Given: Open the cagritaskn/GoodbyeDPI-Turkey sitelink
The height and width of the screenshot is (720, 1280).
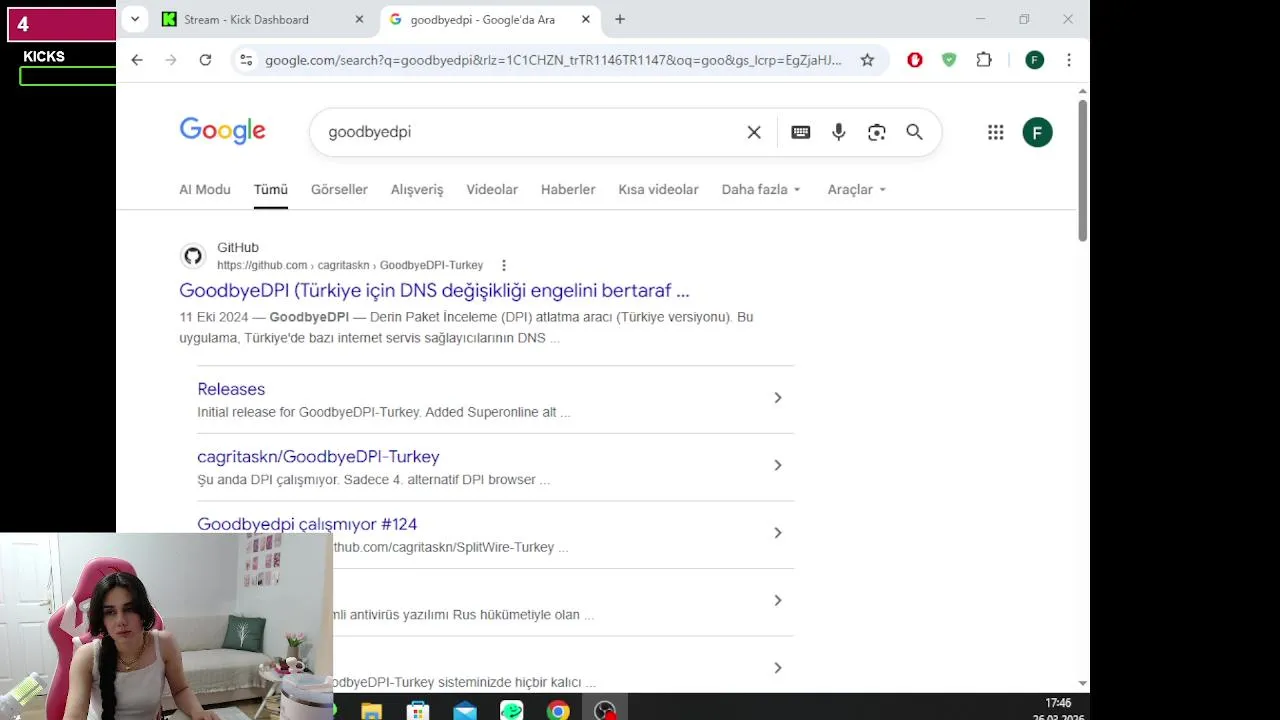Looking at the screenshot, I should click(x=318, y=456).
